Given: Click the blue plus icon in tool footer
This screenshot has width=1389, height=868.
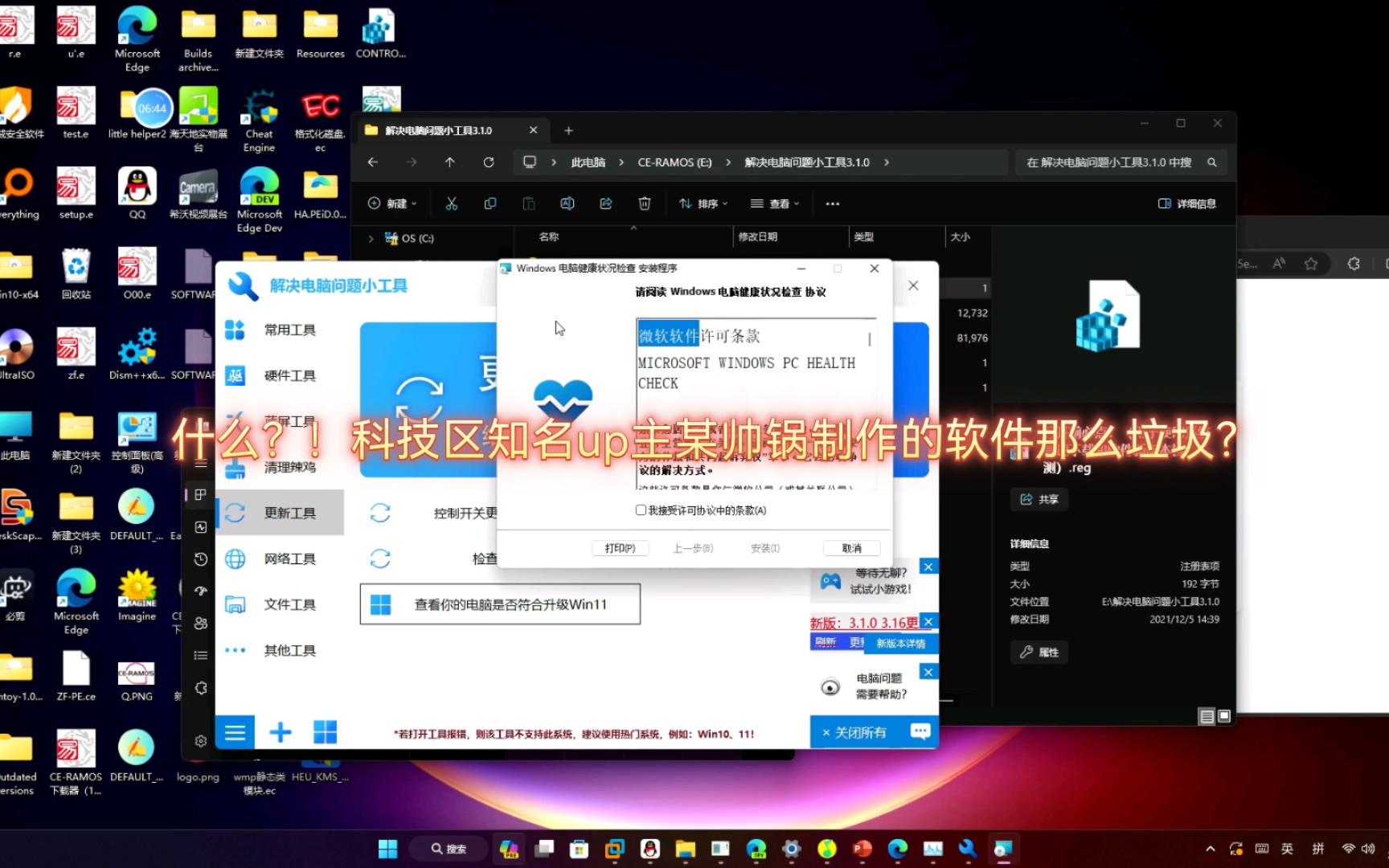Looking at the screenshot, I should (x=281, y=732).
